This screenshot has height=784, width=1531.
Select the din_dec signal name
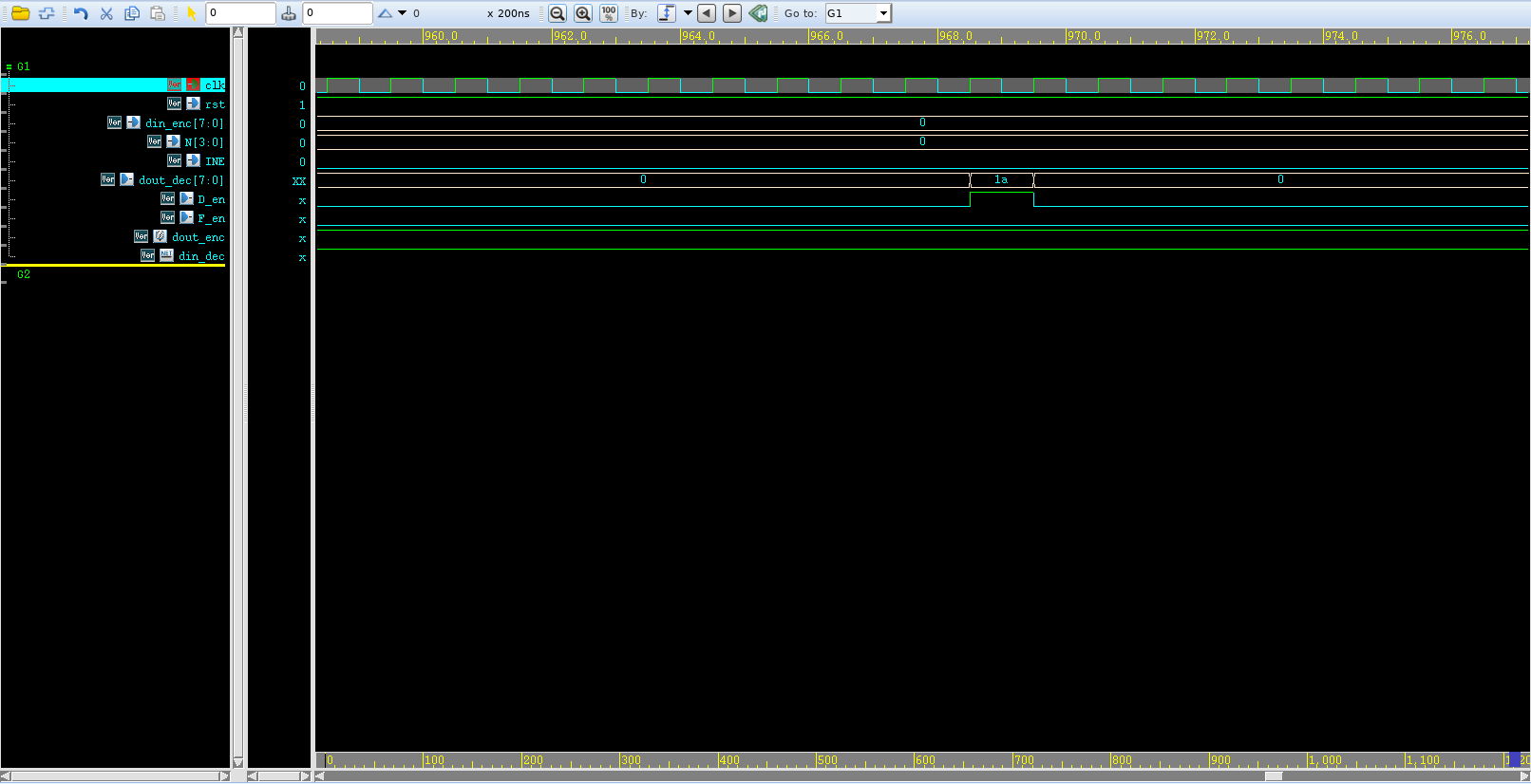pos(201,256)
